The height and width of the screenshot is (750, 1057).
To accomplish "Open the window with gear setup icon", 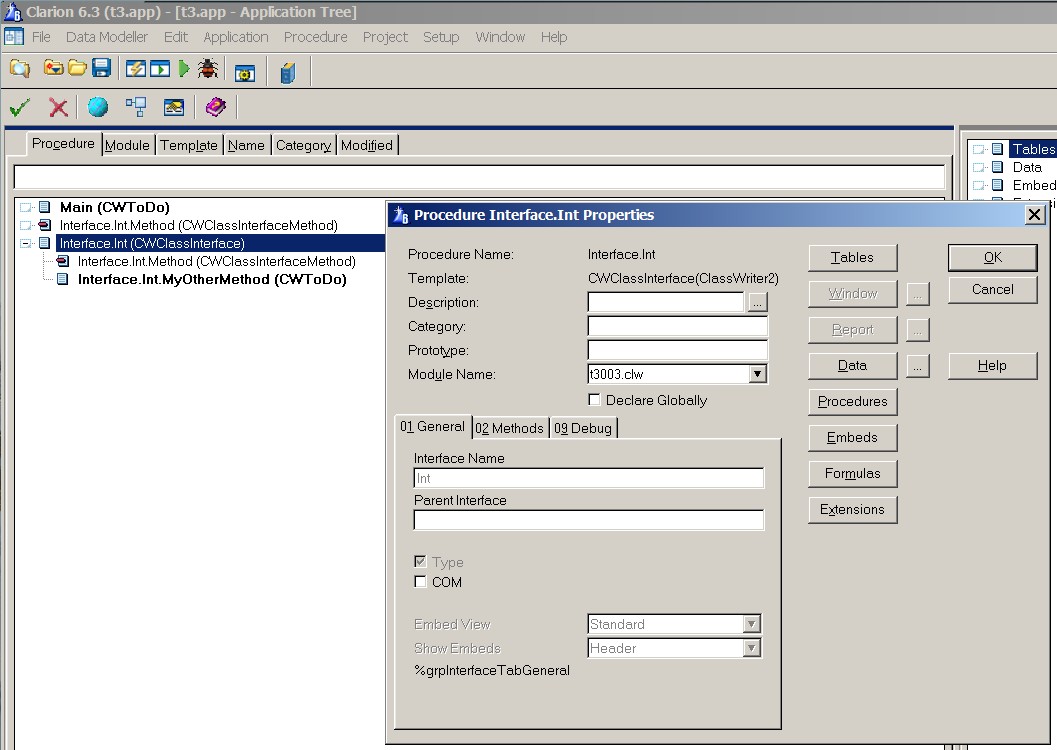I will [x=245, y=73].
